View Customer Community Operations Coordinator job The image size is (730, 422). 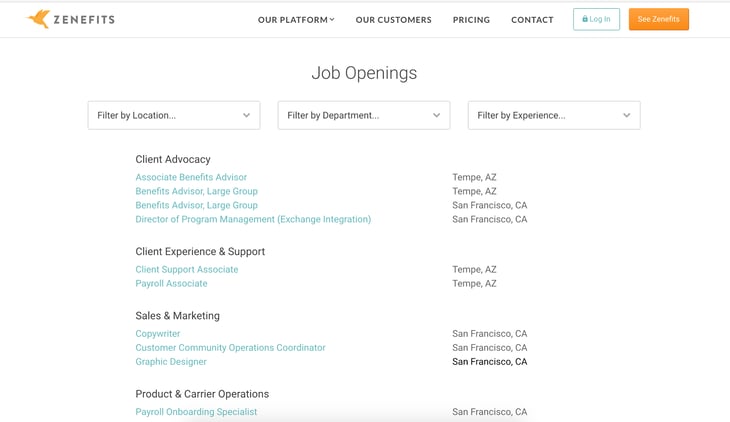230,348
